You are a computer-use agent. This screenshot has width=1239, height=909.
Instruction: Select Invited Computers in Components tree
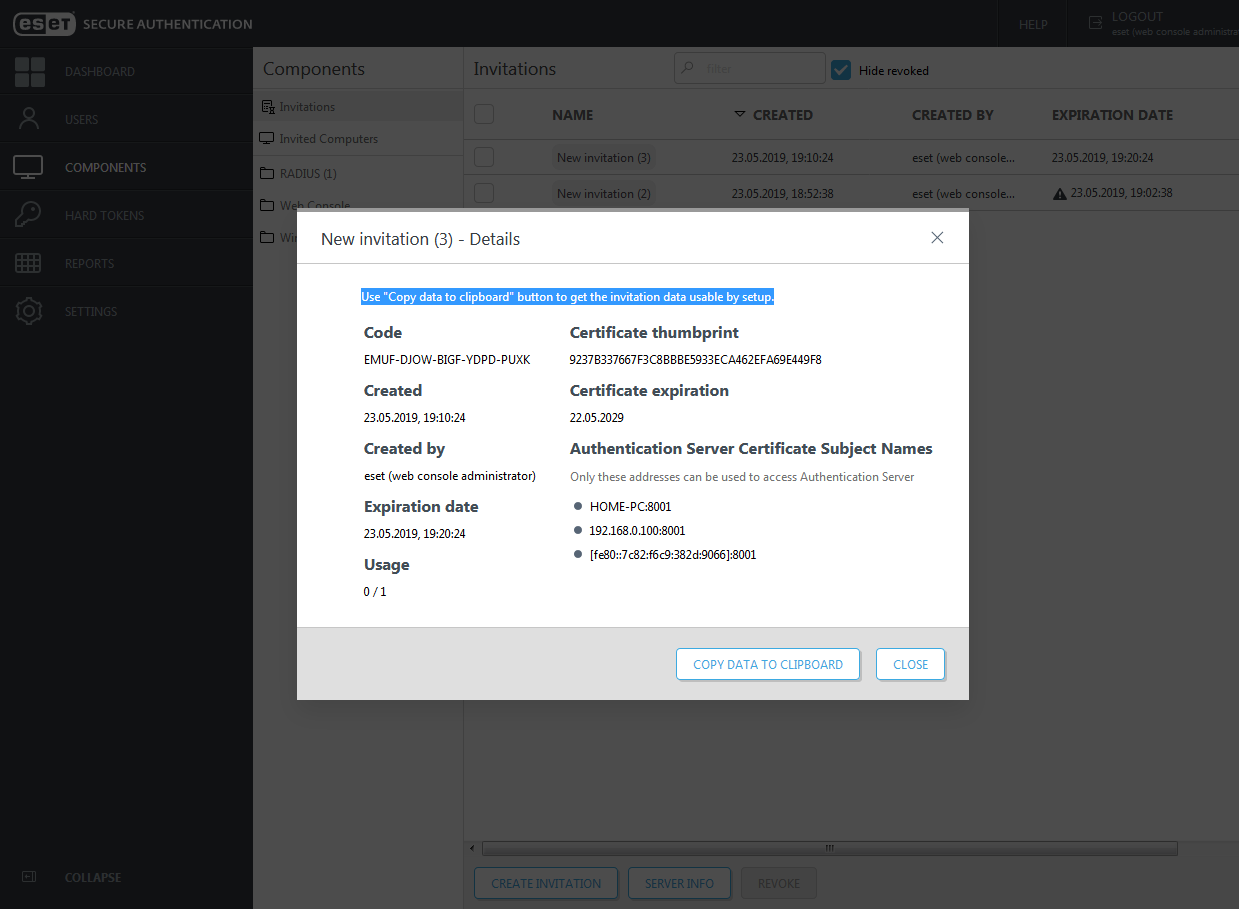329,139
